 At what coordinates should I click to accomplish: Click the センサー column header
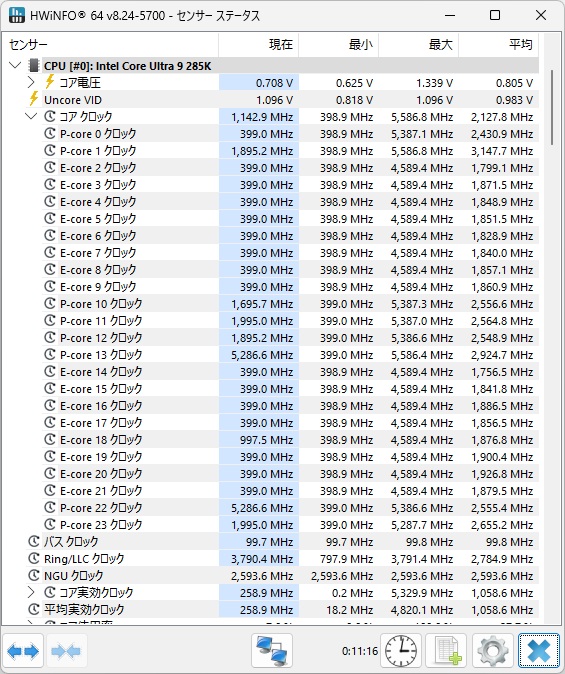click(111, 45)
